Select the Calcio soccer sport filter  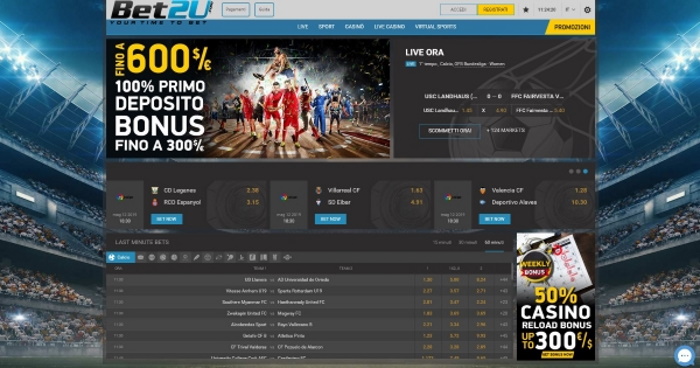[x=121, y=257]
